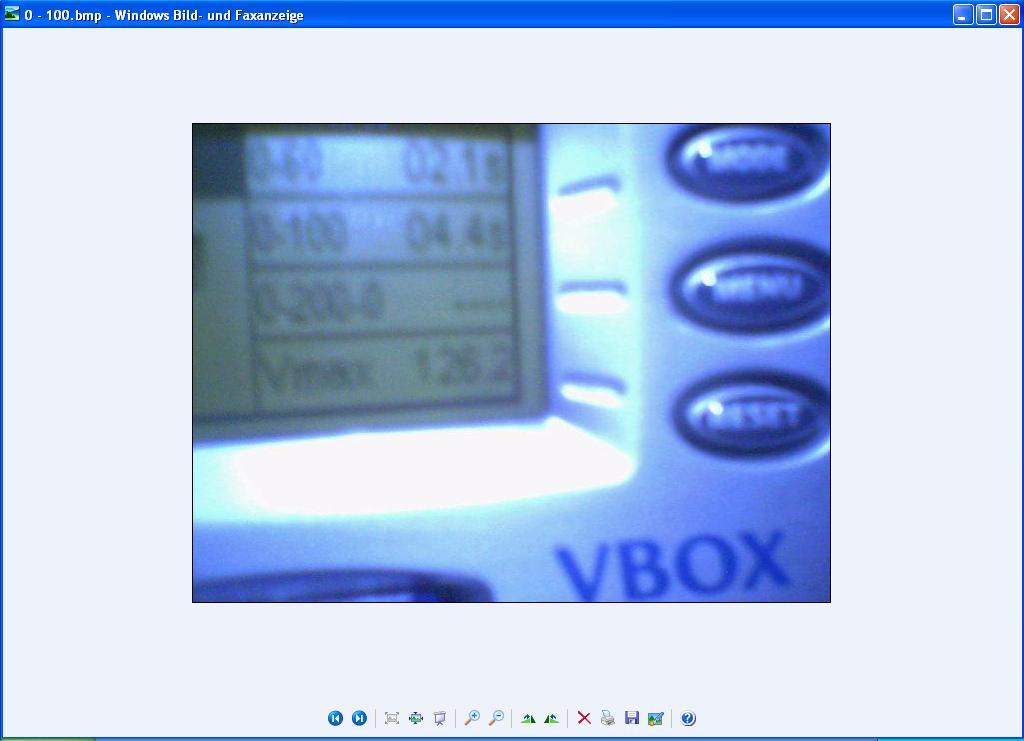Start the slide show
Image resolution: width=1024 pixels, height=741 pixels.
pyautogui.click(x=440, y=718)
